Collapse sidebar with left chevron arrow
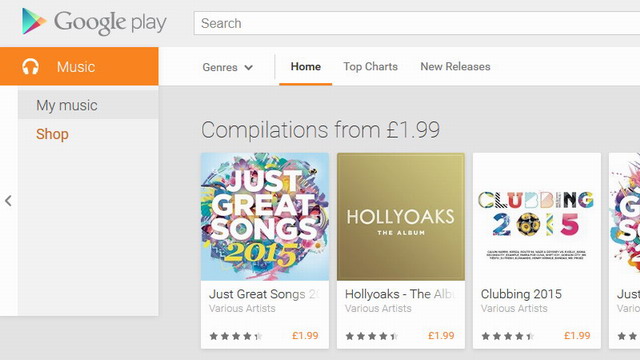The image size is (640, 360). [x=8, y=200]
